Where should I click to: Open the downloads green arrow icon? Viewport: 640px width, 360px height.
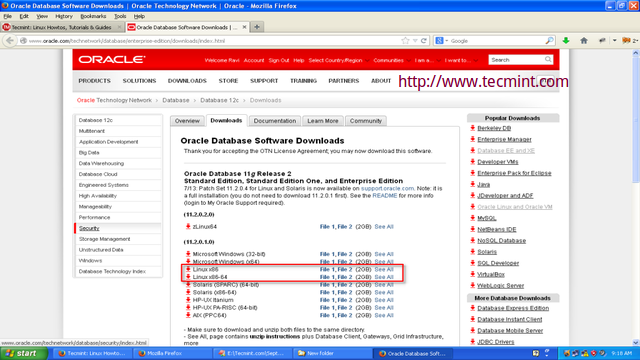coord(566,40)
